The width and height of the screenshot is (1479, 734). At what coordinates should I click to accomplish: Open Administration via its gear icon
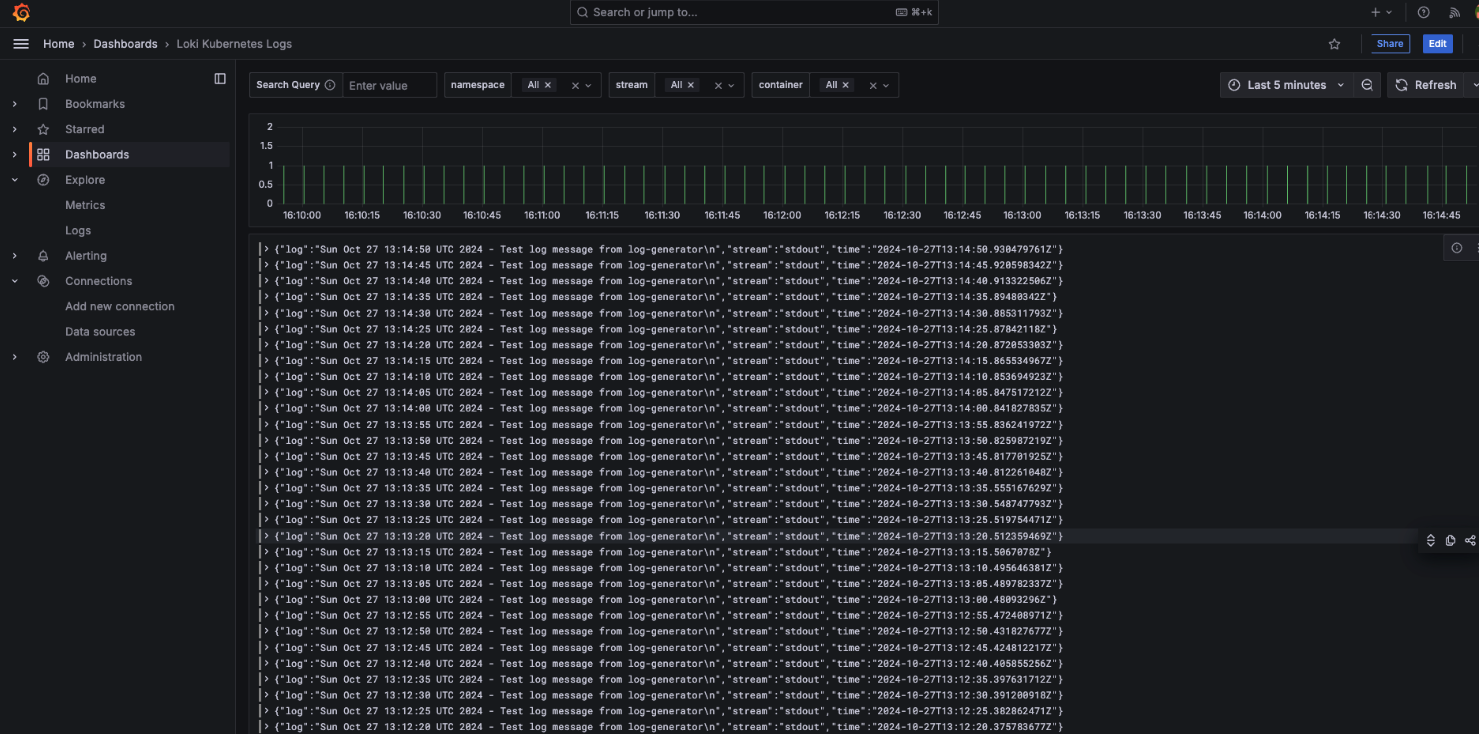click(x=43, y=357)
